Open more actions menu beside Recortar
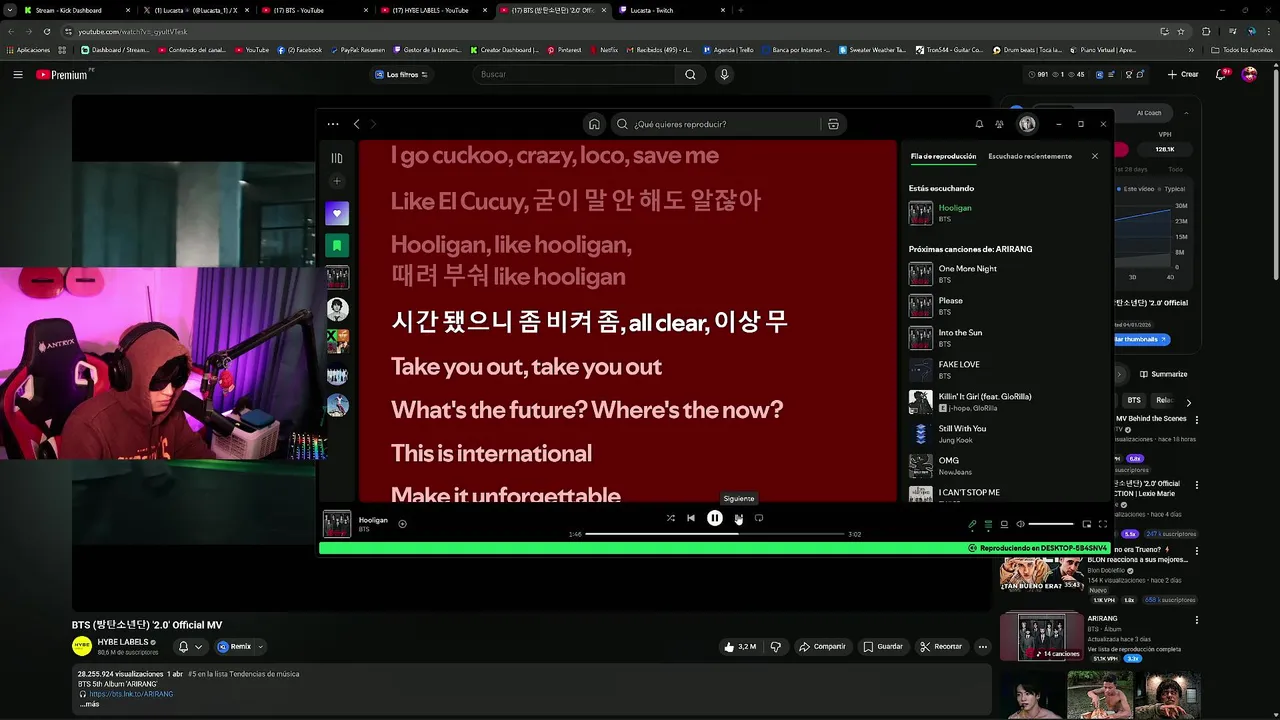The image size is (1280, 720). click(x=982, y=646)
